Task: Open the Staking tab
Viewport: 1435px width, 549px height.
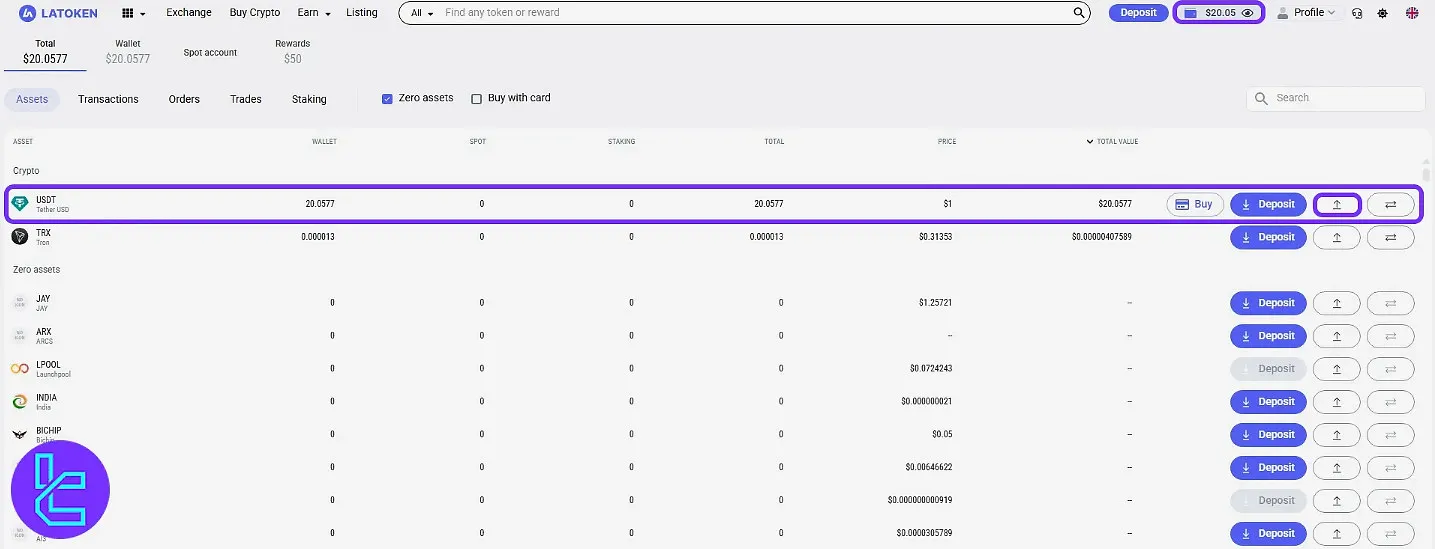Action: coord(309,99)
